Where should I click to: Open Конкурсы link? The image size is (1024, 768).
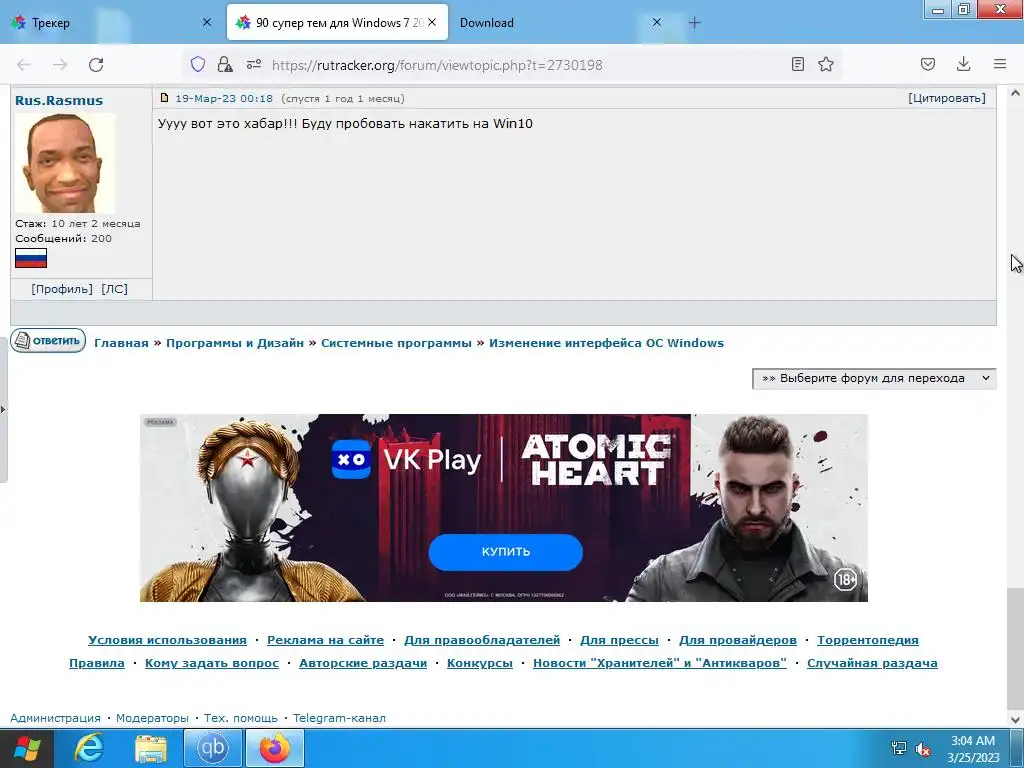(x=479, y=663)
